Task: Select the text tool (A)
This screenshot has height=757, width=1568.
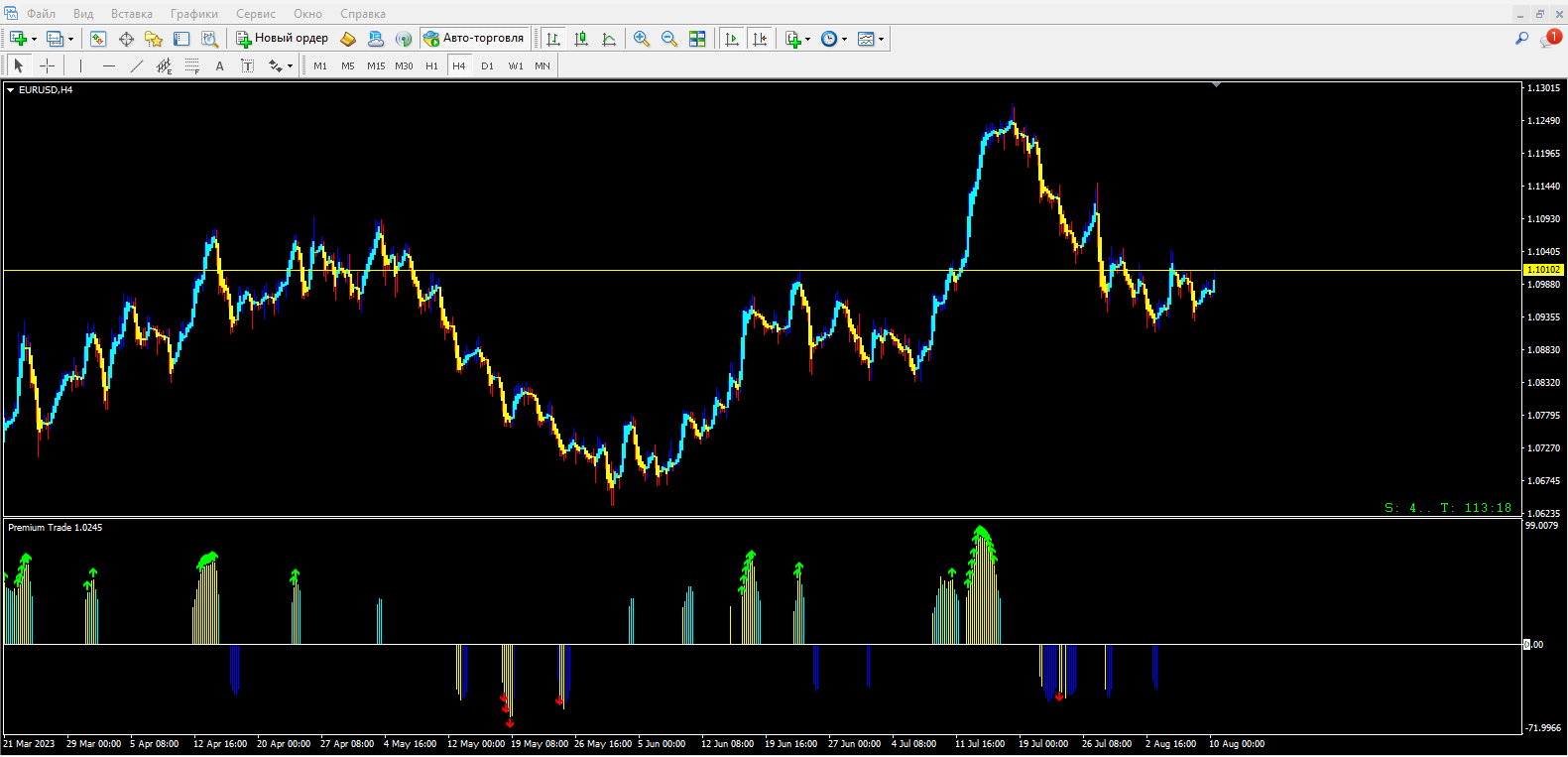Action: coord(220,65)
